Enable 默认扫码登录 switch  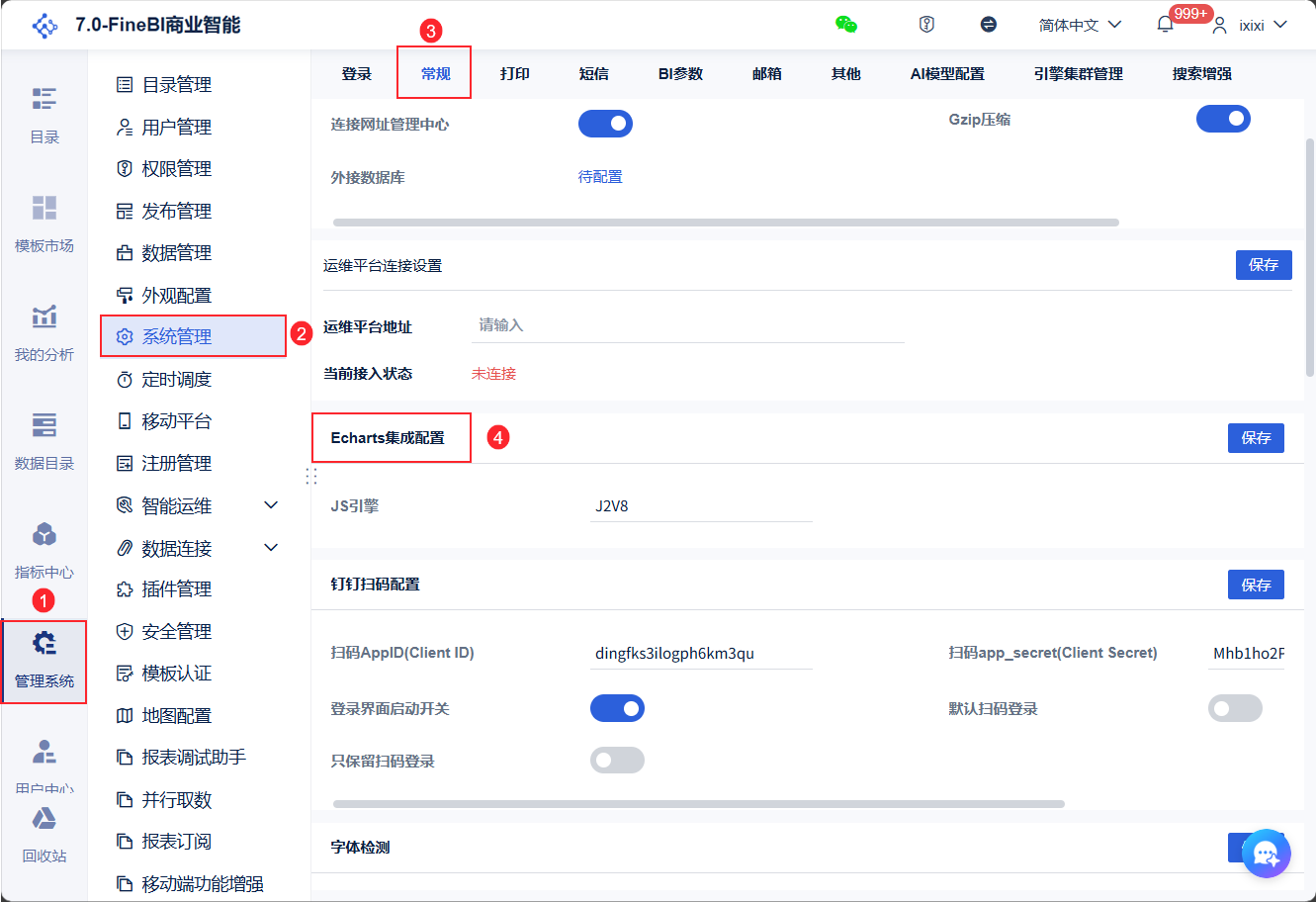tap(1235, 708)
